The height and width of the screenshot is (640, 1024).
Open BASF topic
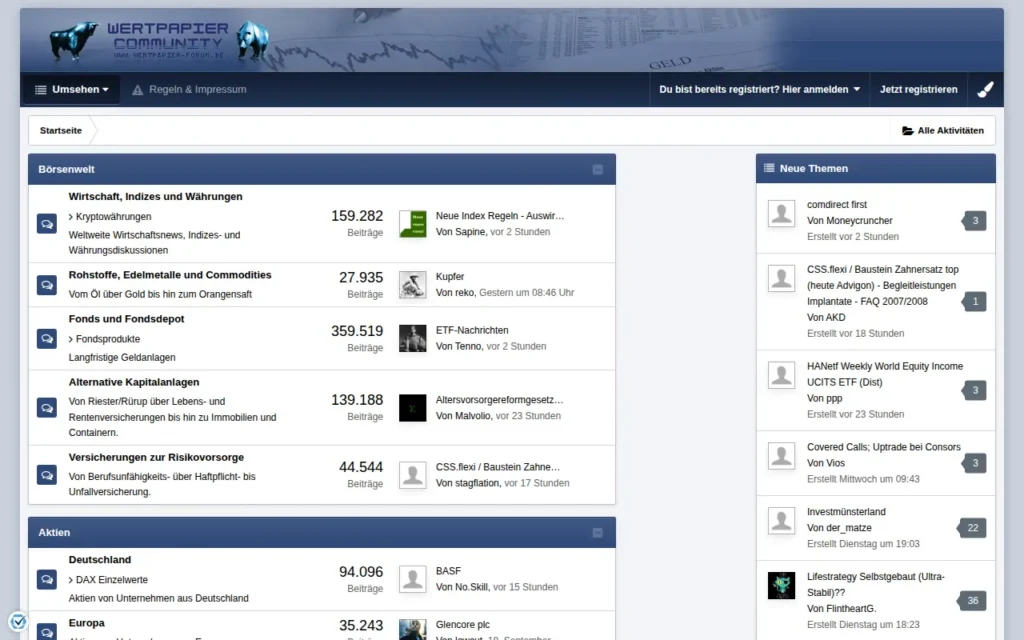point(448,571)
